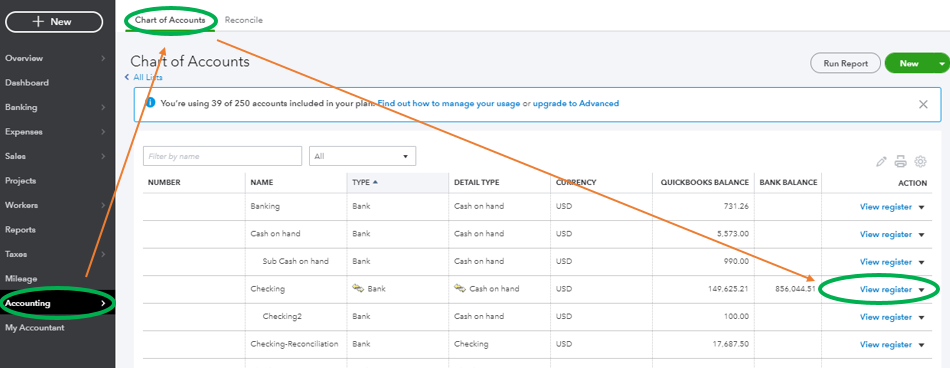Image resolution: width=950 pixels, height=368 pixels.
Task: Open action dropdown arrow for Checking row
Action: [x=922, y=290]
